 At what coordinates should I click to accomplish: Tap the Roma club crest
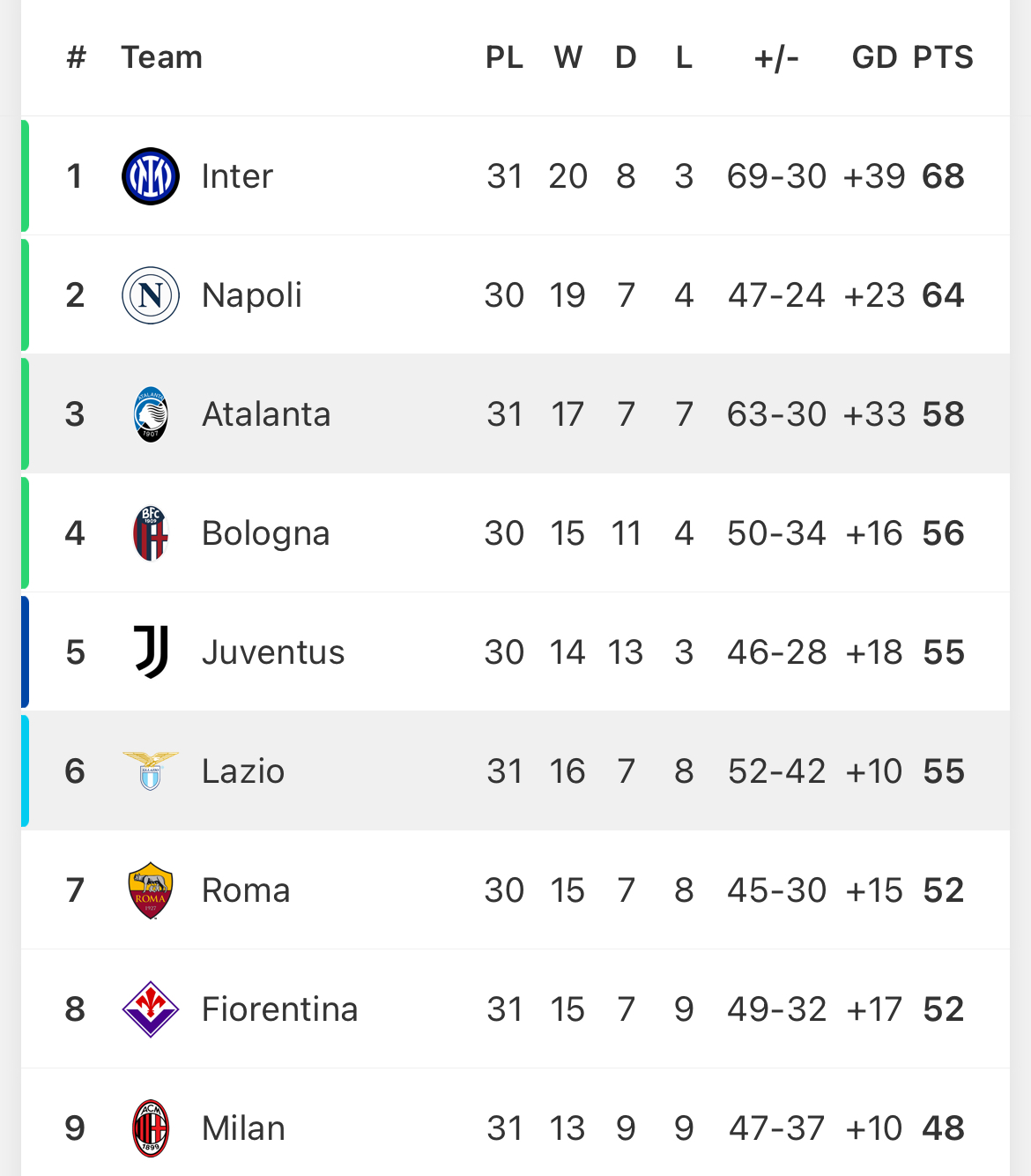pos(151,890)
